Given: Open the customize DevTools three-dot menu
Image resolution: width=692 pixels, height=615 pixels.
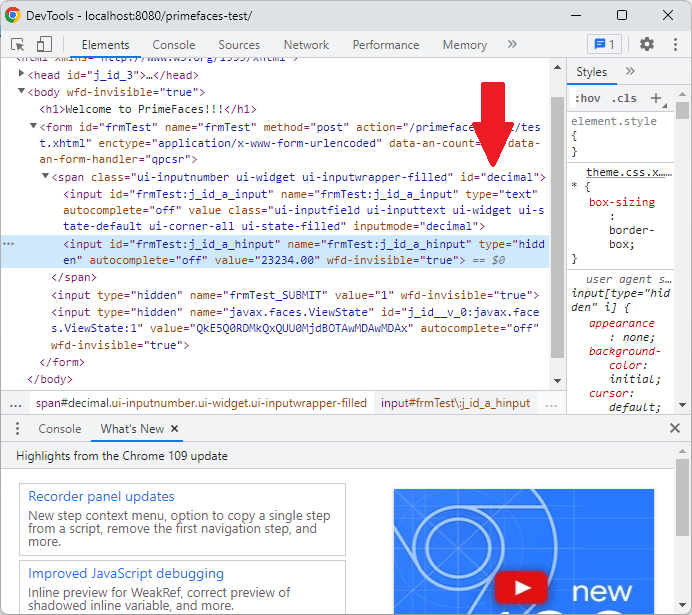Looking at the screenshot, I should 675,44.
